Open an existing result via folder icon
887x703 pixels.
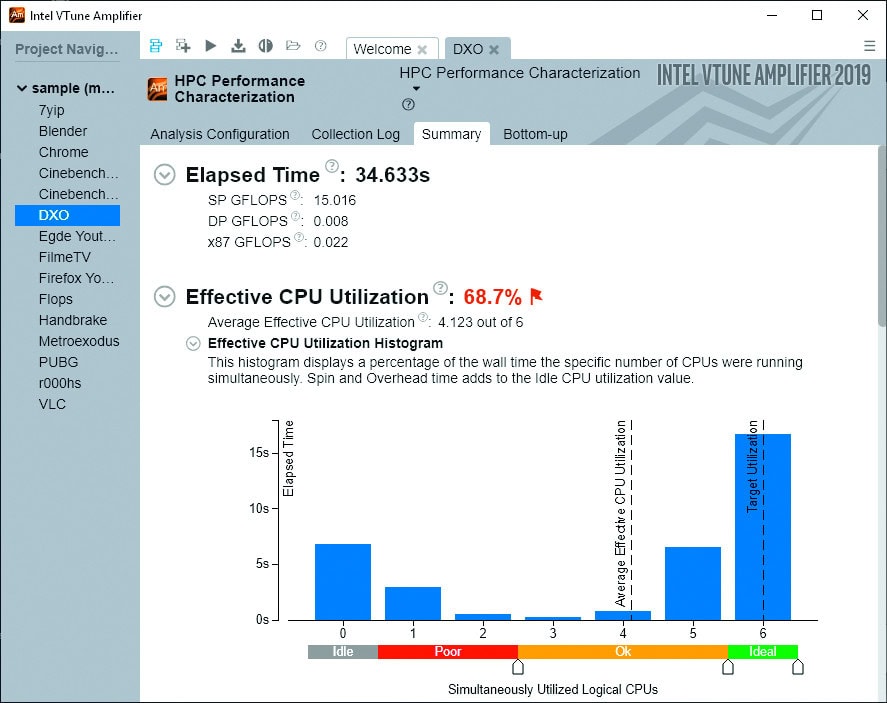(x=293, y=45)
